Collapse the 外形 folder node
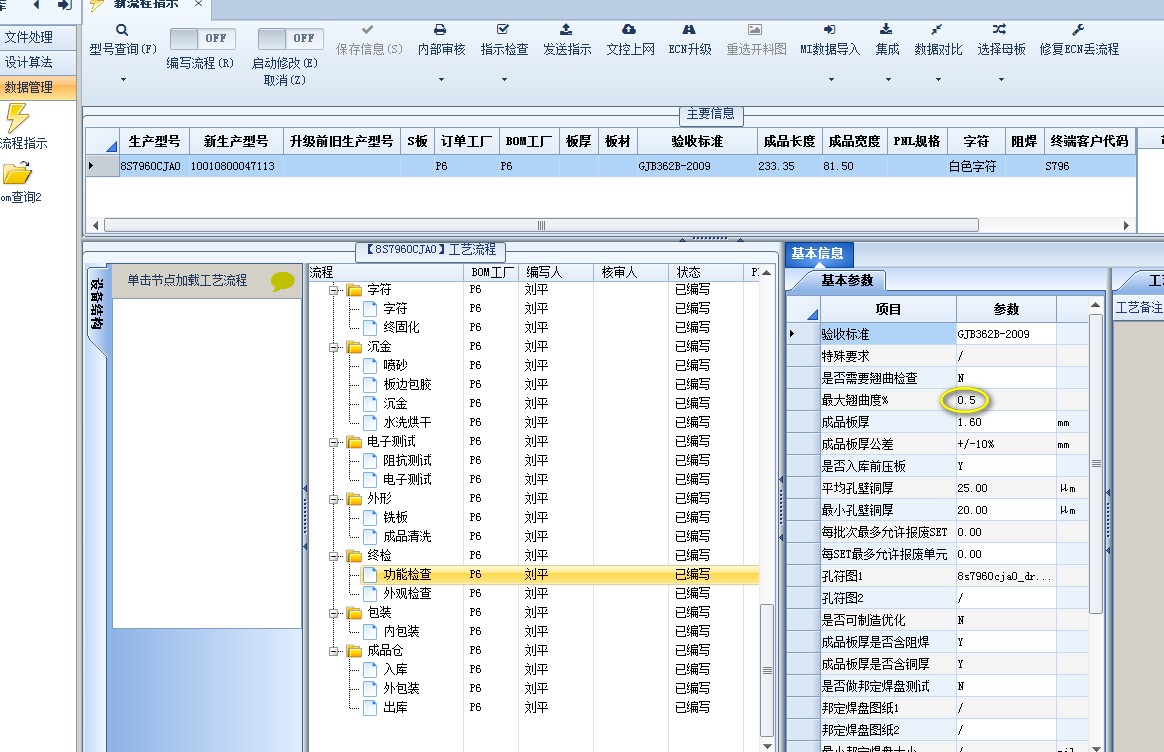 [334, 499]
